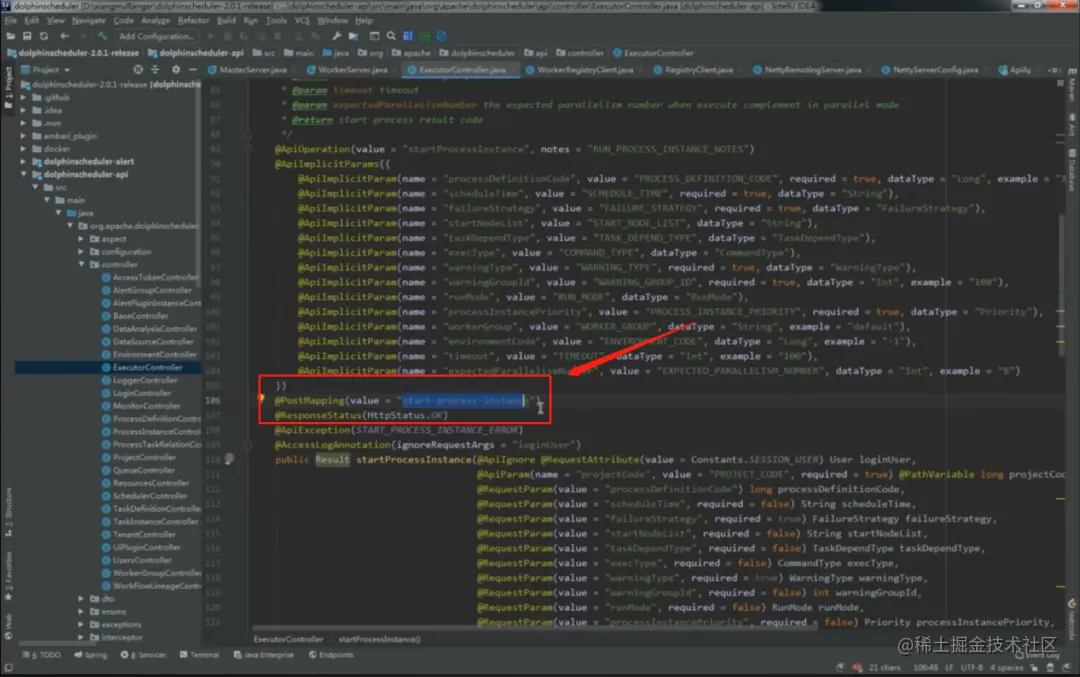Switch to NettyServerConfig.java tab
The height and width of the screenshot is (677, 1080).
(930, 70)
